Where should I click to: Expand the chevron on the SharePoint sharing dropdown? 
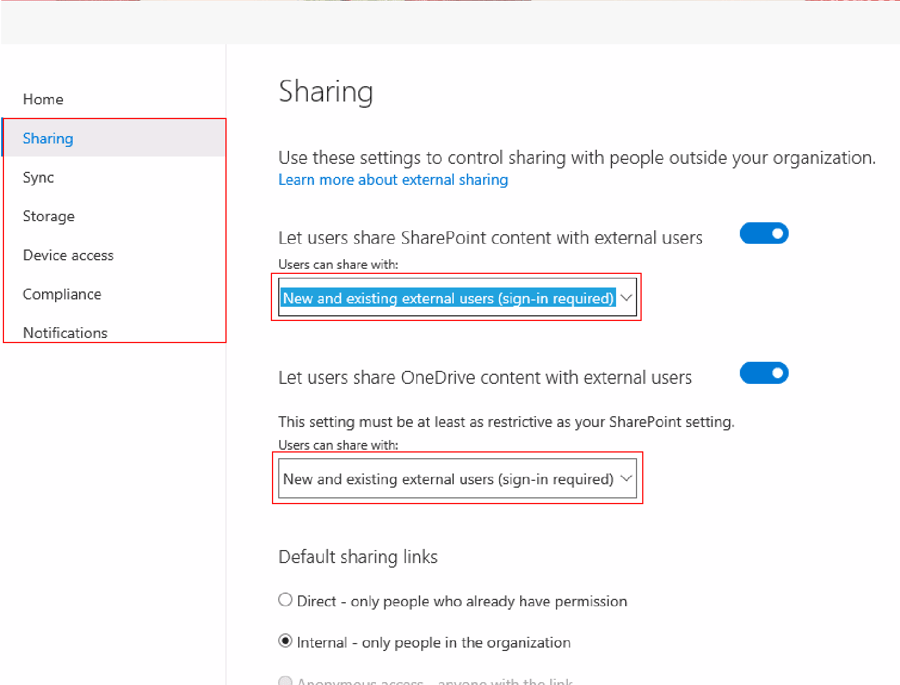[627, 297]
